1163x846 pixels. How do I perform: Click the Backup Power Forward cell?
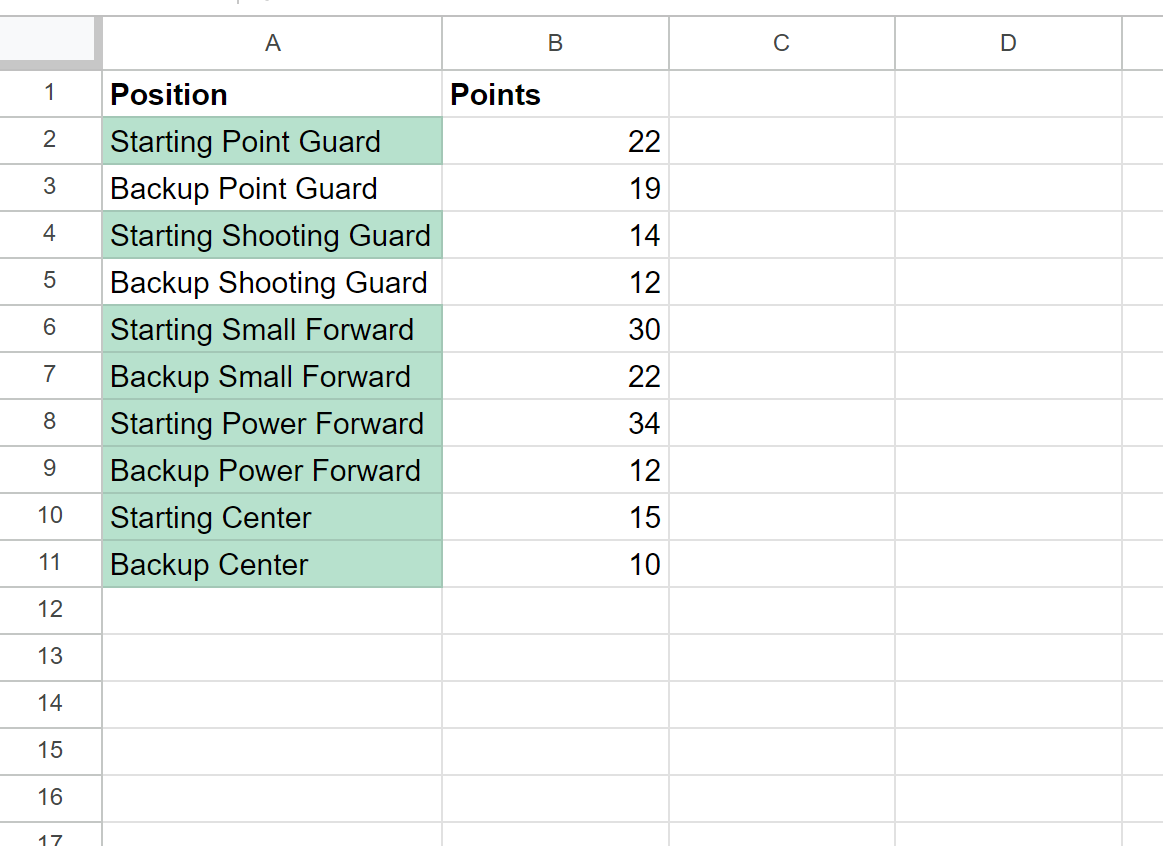[272, 470]
